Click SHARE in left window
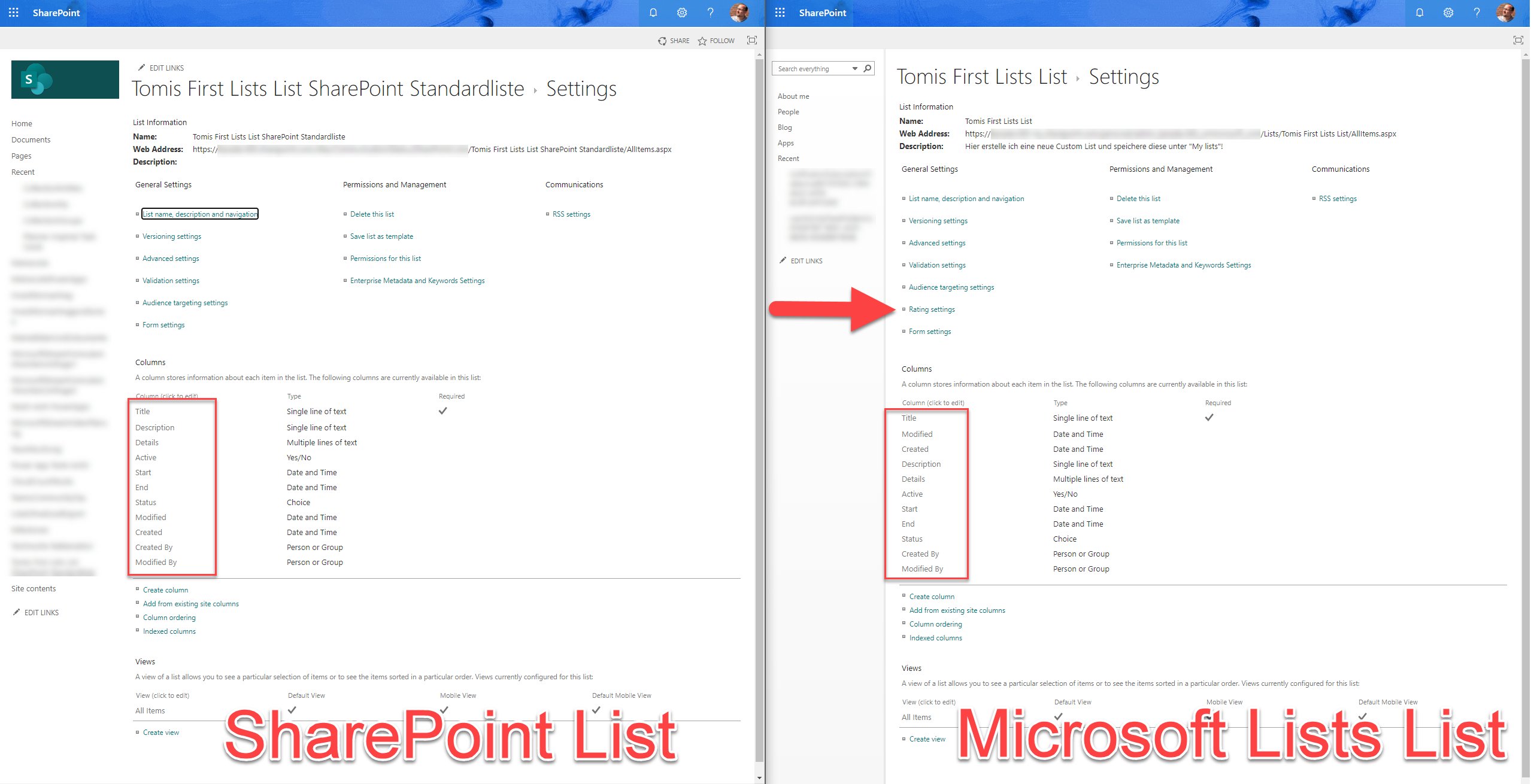 674,41
